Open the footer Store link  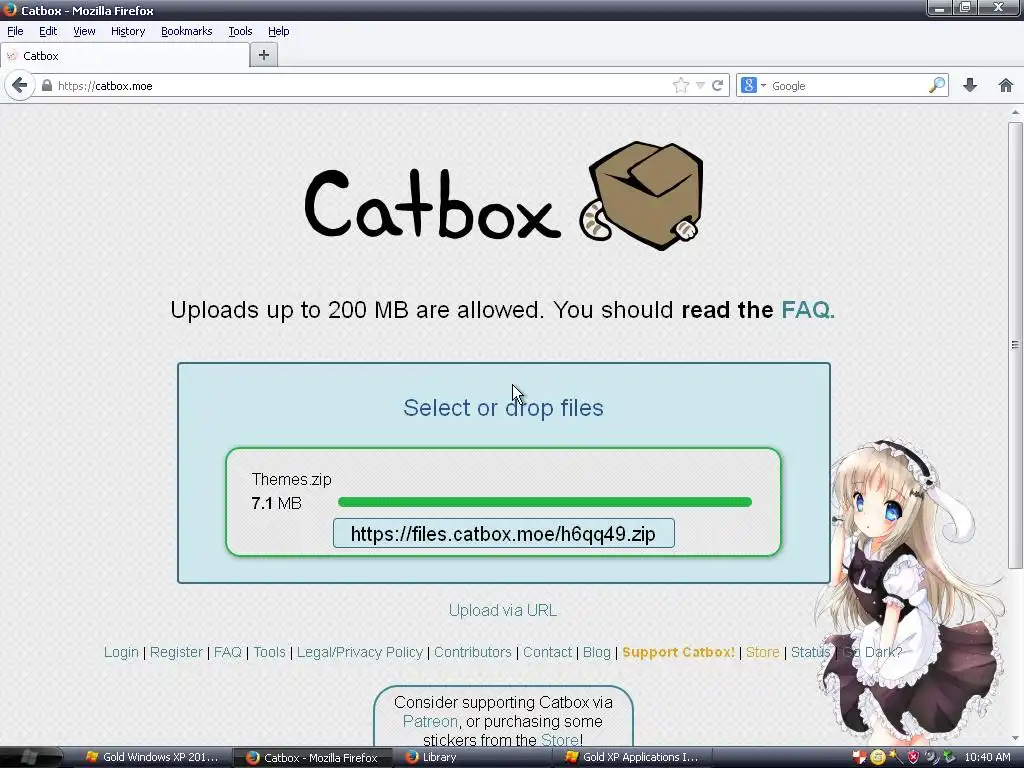[x=763, y=652]
